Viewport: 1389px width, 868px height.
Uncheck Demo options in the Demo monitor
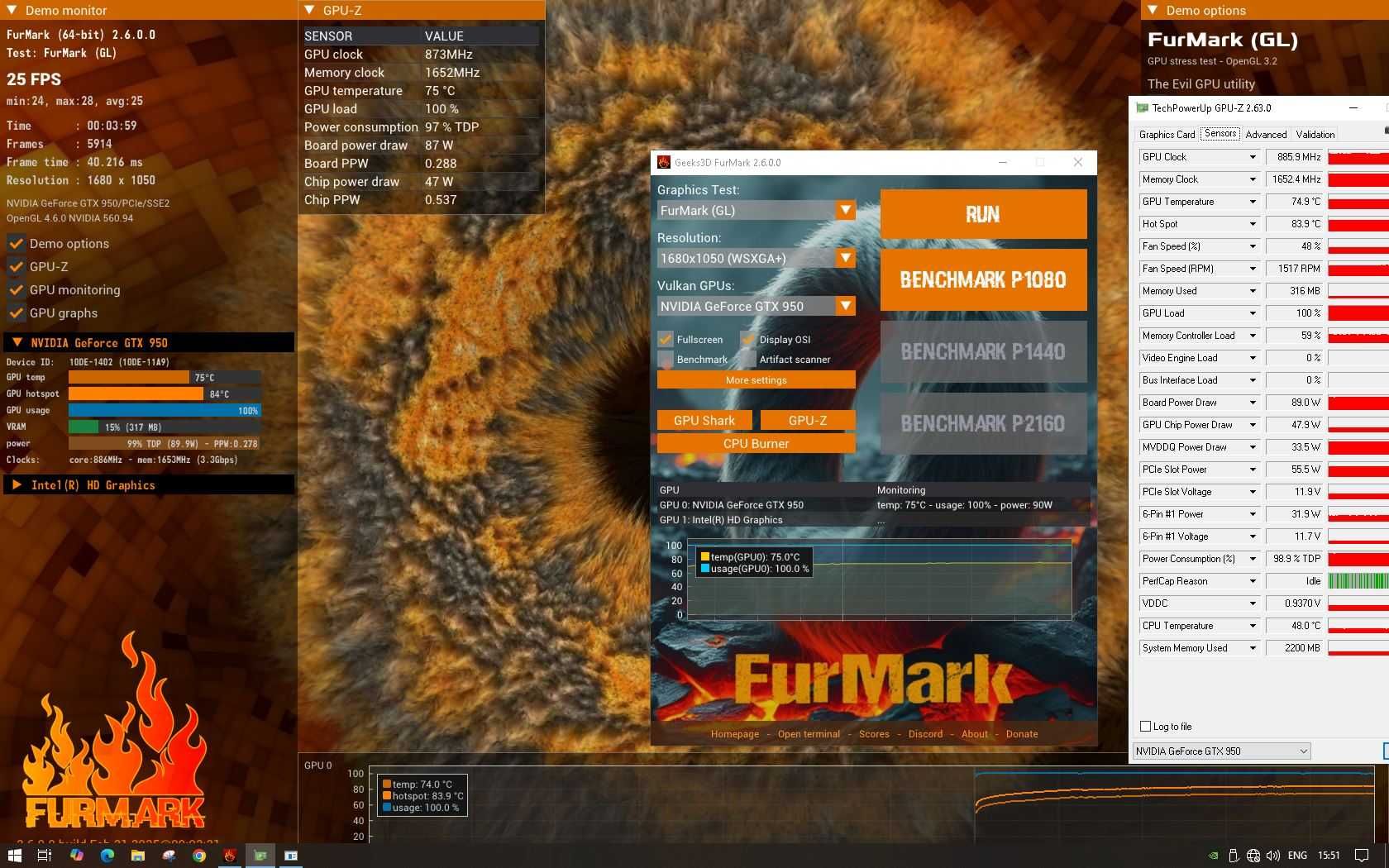pyautogui.click(x=16, y=243)
